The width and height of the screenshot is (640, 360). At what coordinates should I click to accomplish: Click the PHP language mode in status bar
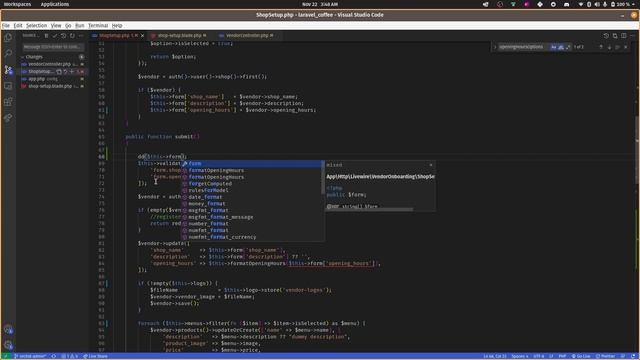pyautogui.click(x=562, y=356)
